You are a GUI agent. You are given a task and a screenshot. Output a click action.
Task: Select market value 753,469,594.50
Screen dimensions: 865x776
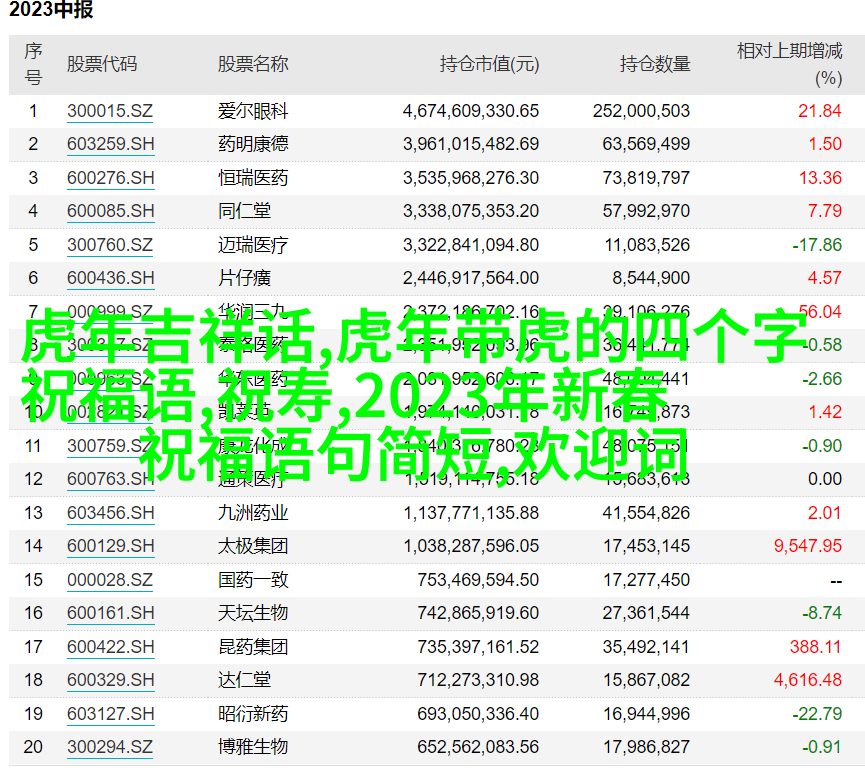tap(478, 580)
